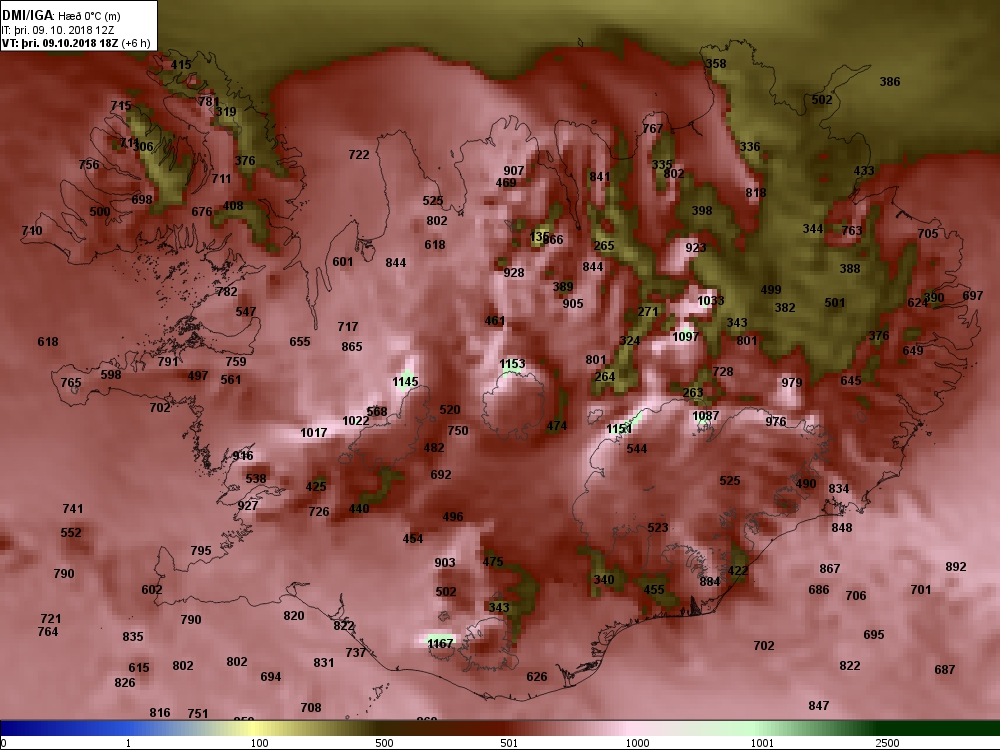Screen dimensions: 1000x750
Task: Click the map value '795'
Action: tap(201, 550)
